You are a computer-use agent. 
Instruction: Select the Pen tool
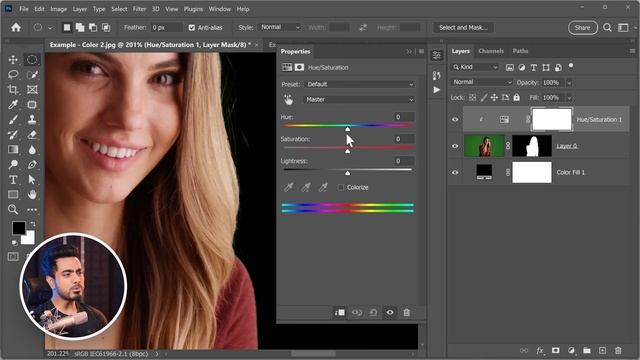(x=32, y=164)
